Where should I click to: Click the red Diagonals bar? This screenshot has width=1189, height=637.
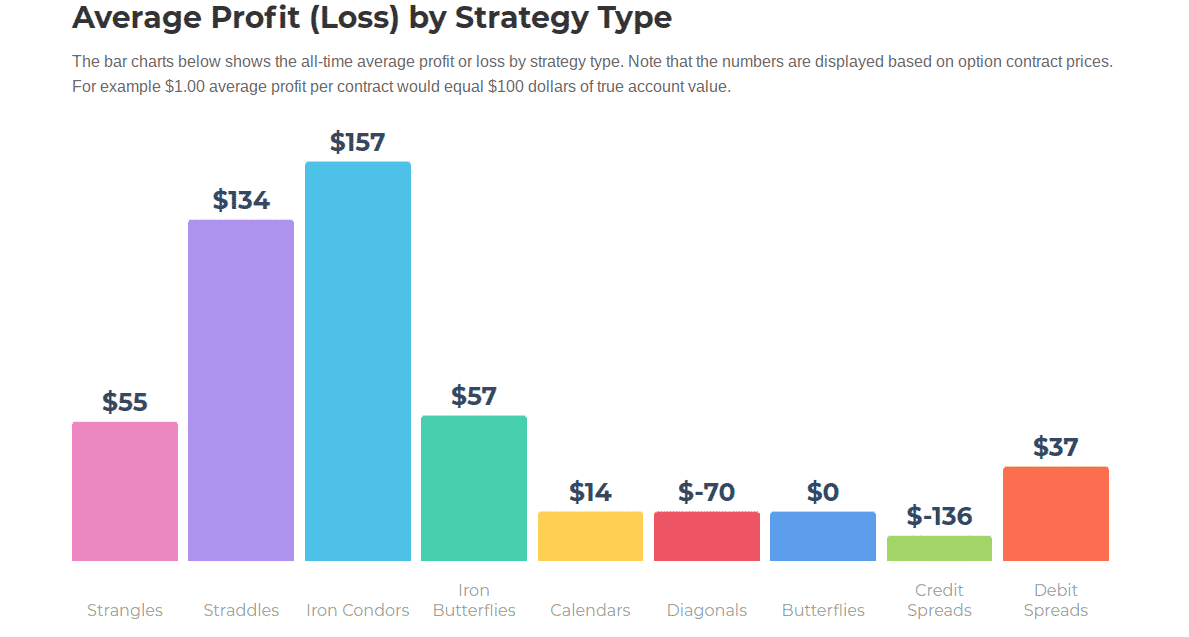point(707,536)
